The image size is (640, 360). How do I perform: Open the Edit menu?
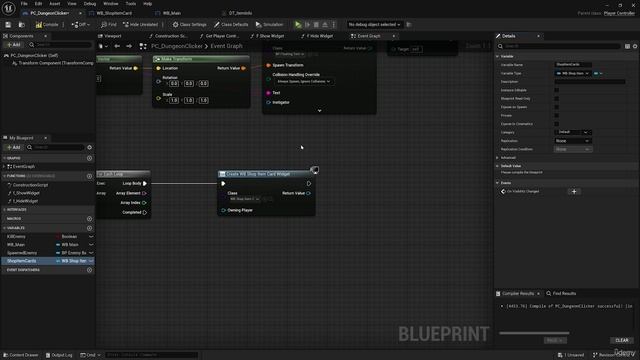pos(38,4)
